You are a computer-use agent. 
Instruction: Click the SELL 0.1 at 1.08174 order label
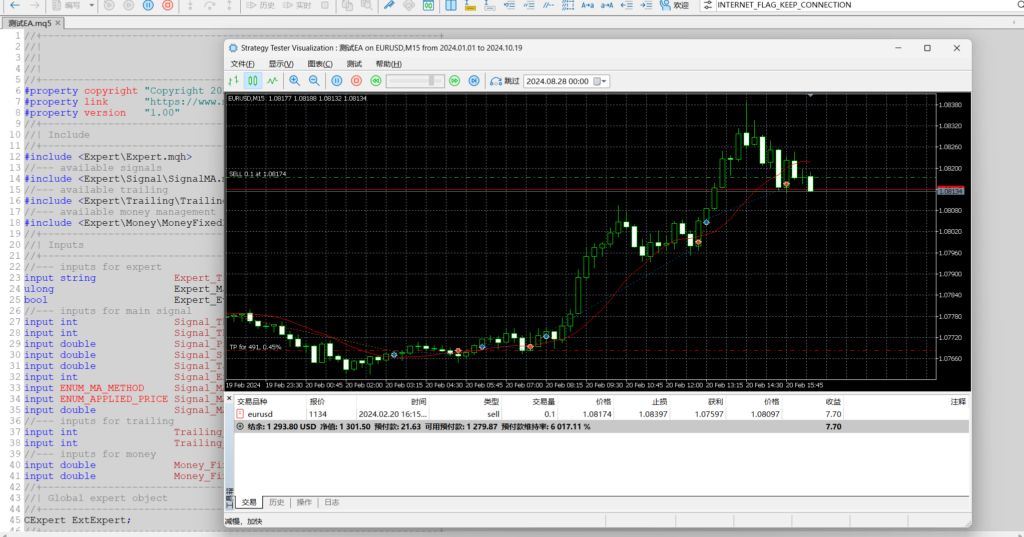(x=257, y=174)
